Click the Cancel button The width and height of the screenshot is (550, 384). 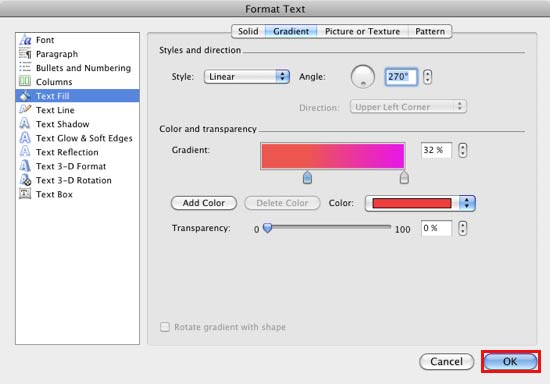click(x=447, y=362)
